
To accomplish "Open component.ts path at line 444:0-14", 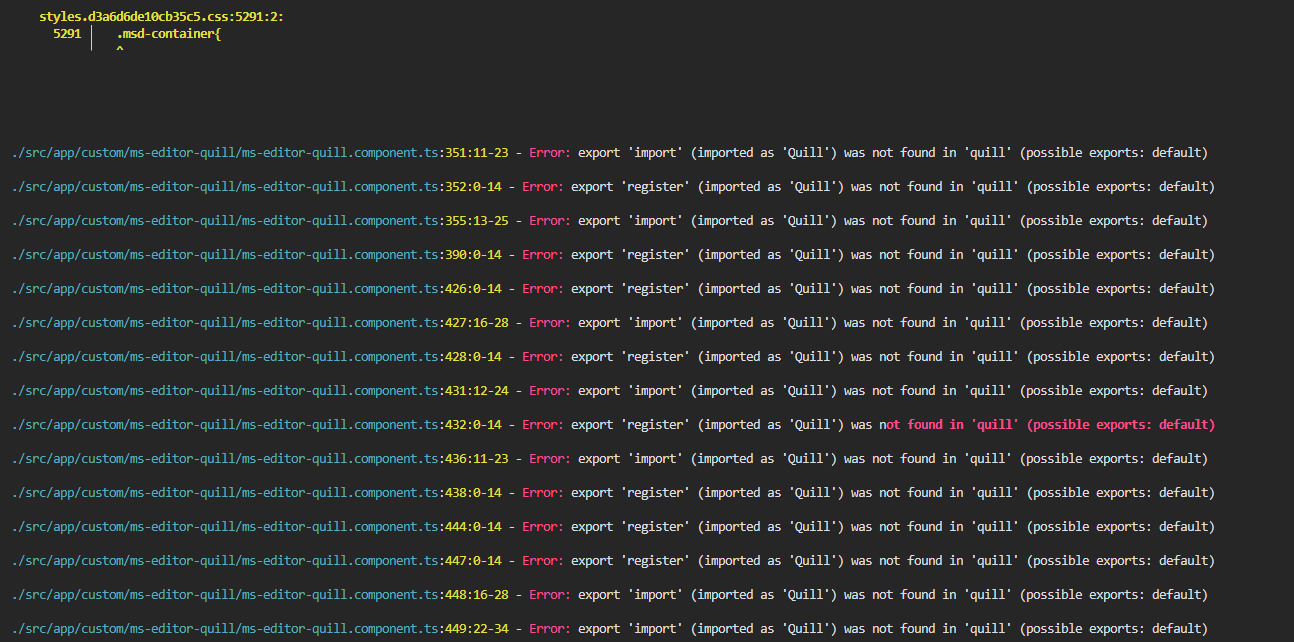I will (257, 527).
